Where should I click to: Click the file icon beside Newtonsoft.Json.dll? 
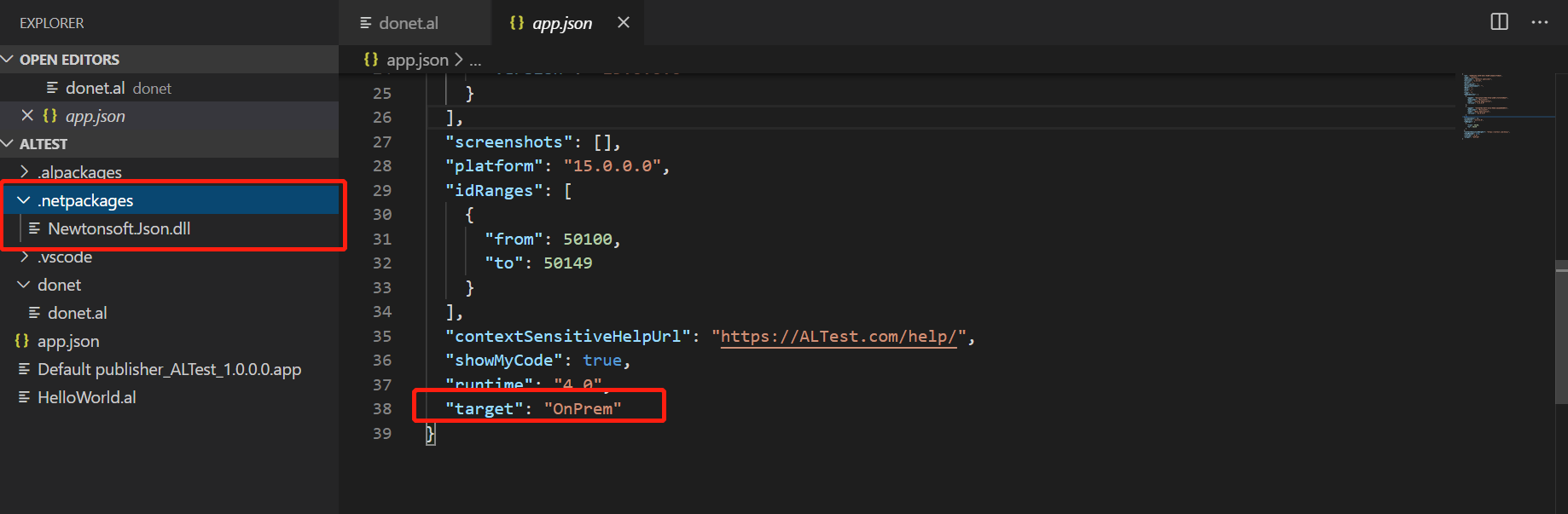(x=35, y=228)
